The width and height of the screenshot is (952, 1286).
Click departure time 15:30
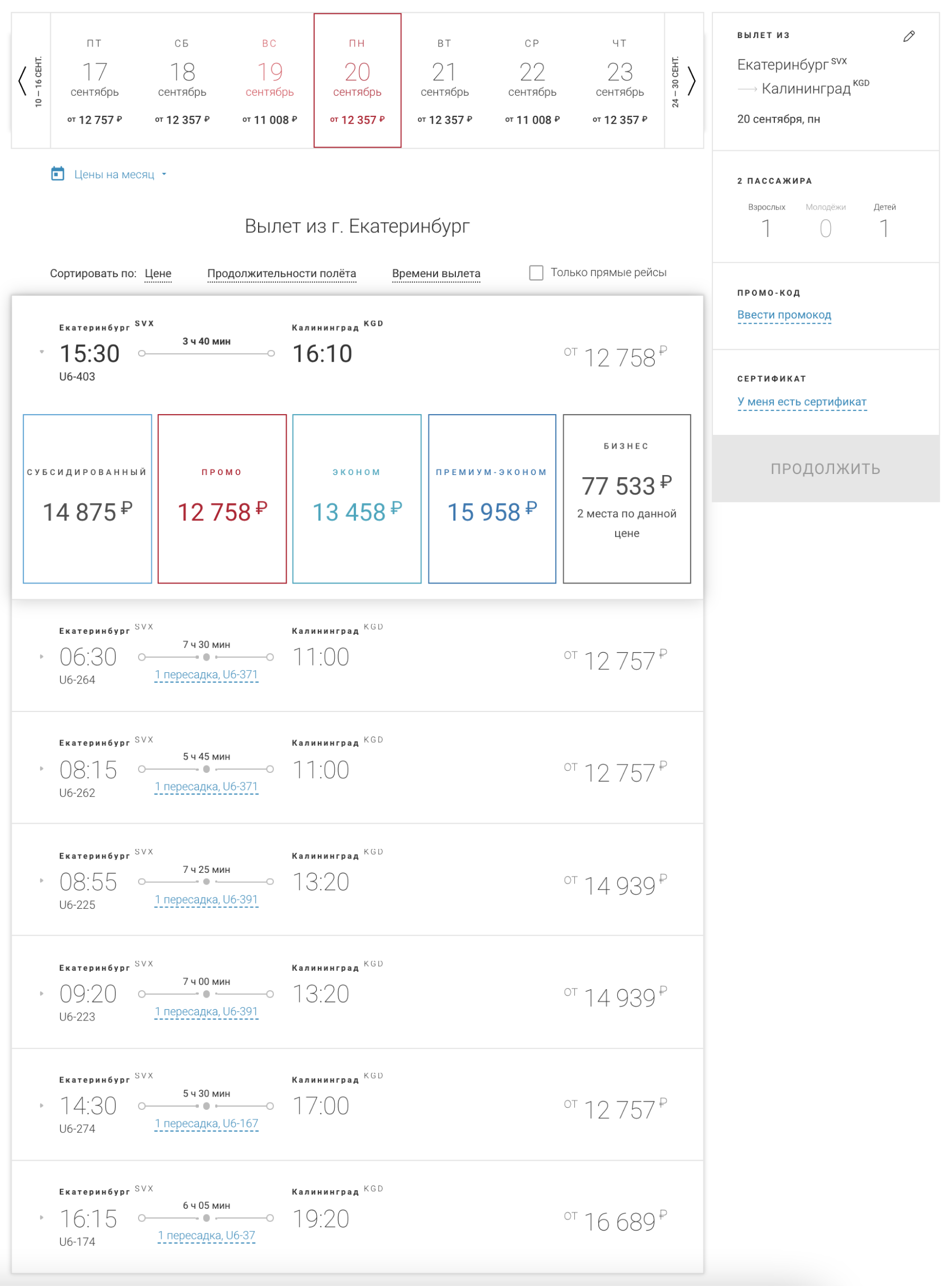[x=90, y=353]
